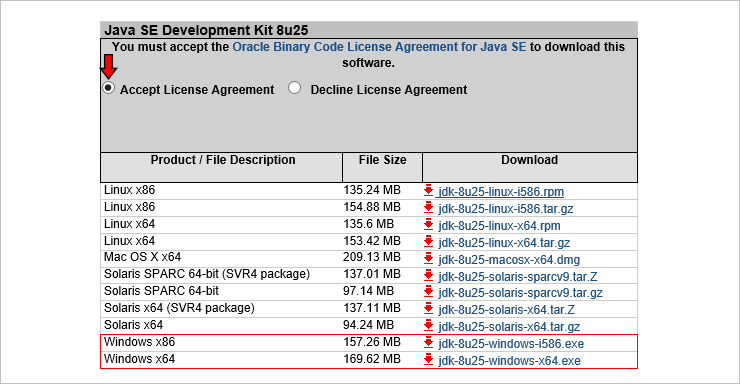Download jdk-8u25-solaris-x64.tar.Z
Viewport: 740px width, 384px height.
click(x=506, y=310)
